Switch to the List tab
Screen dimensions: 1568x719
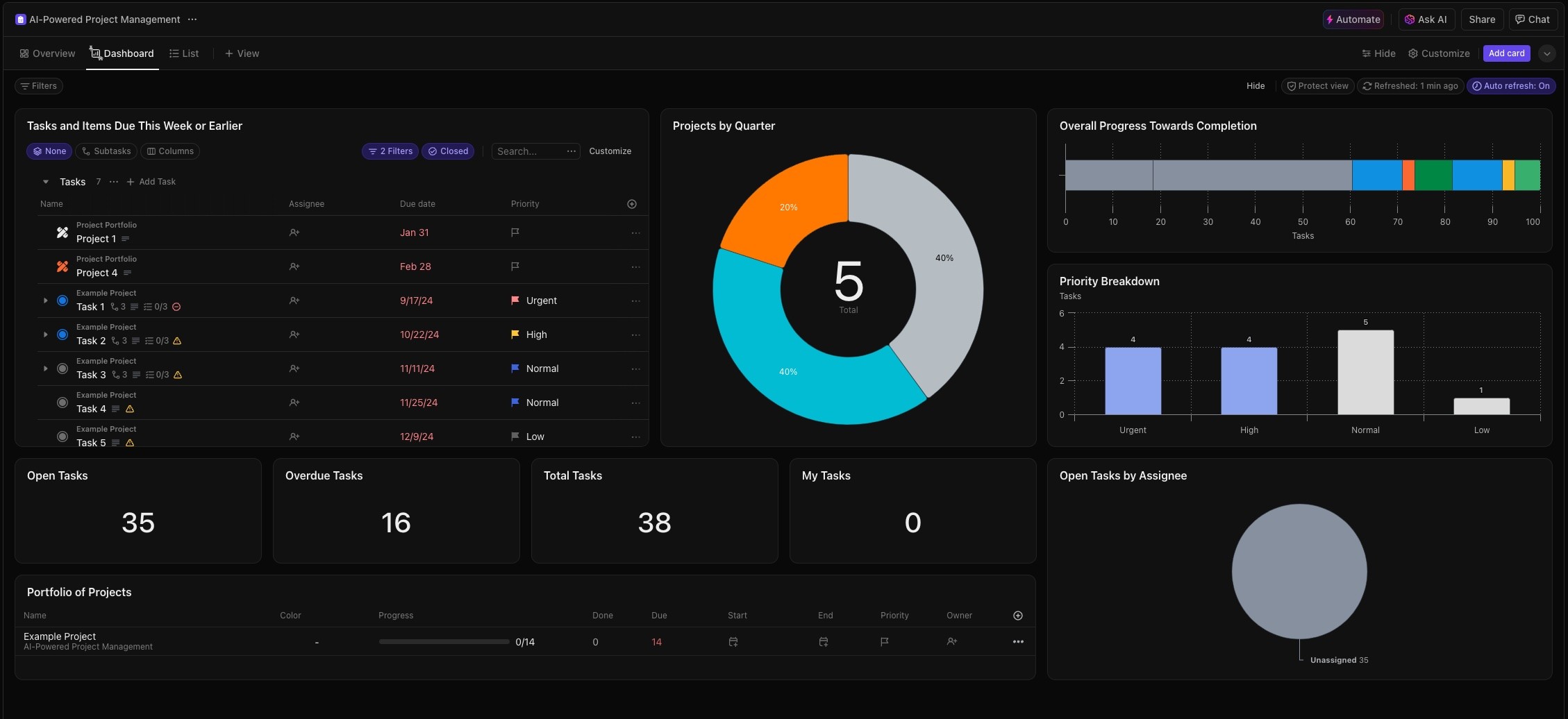click(x=183, y=53)
